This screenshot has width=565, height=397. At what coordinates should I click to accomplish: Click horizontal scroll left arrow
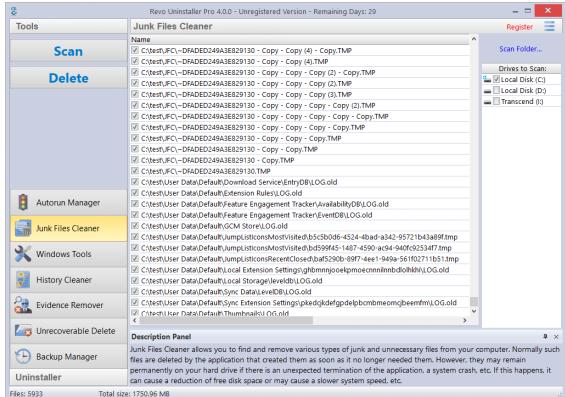[x=134, y=320]
